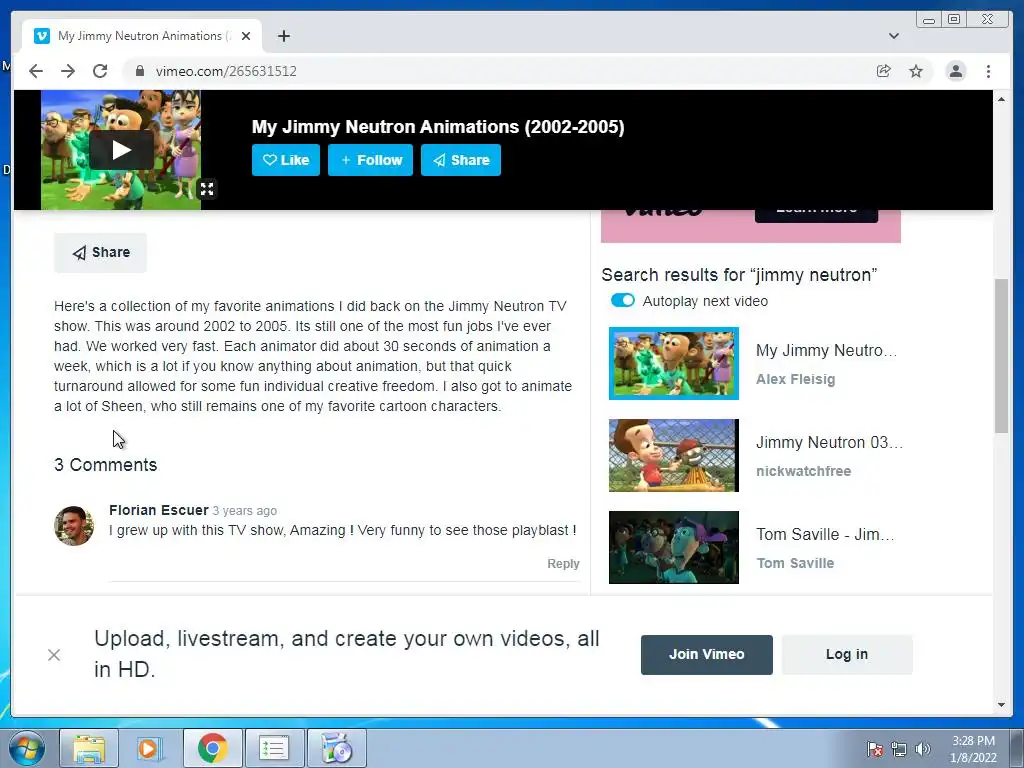Viewport: 1024px width, 768px height.
Task: Open the Chrome profile menu
Action: 955,71
